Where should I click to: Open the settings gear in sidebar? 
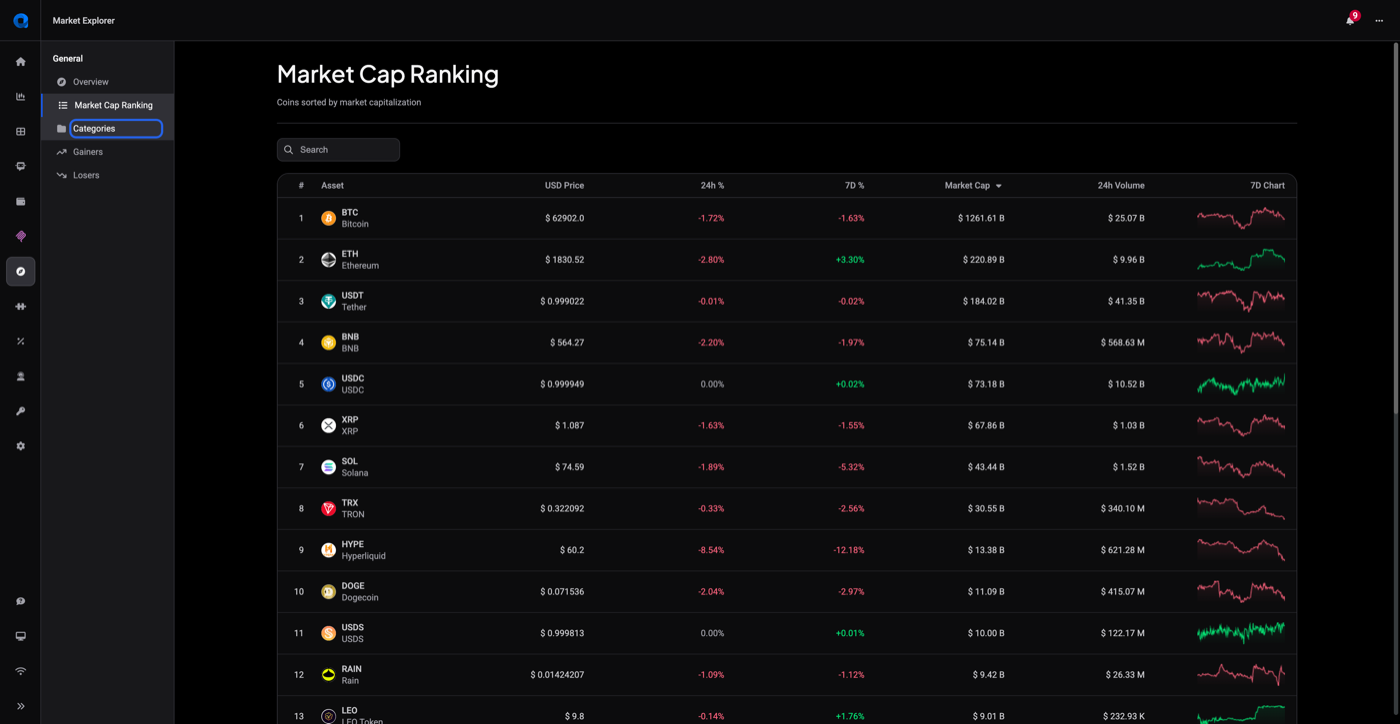click(x=20, y=447)
